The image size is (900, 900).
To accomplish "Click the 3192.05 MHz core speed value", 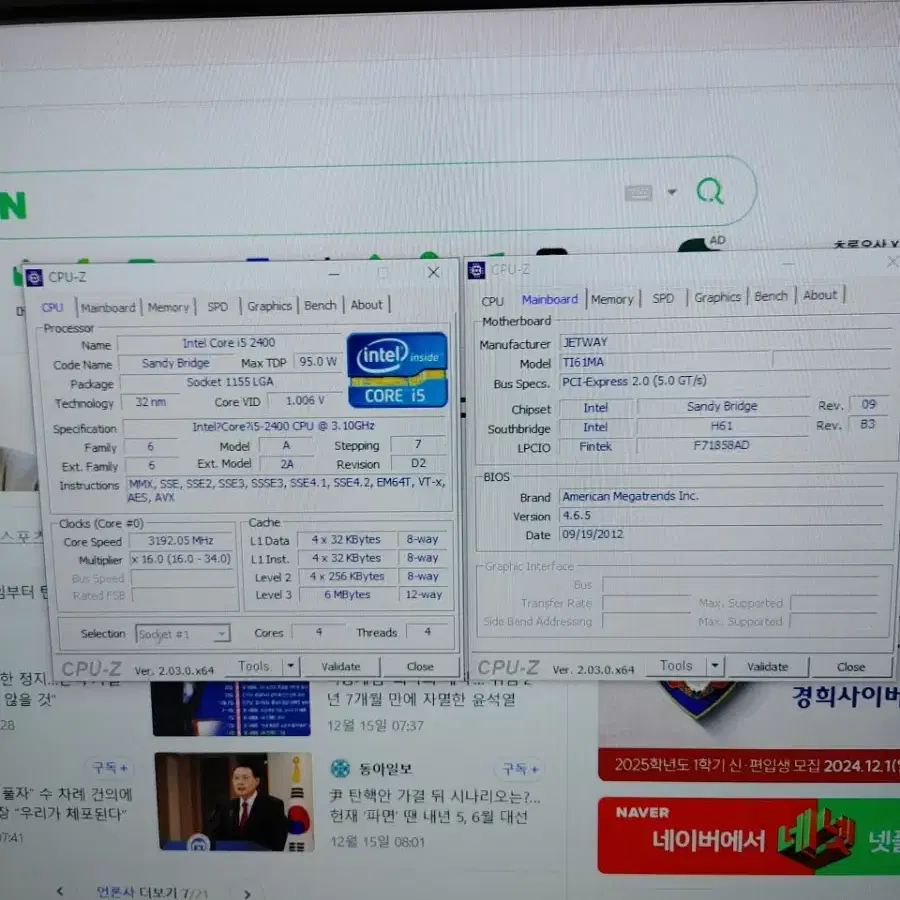I will [181, 541].
